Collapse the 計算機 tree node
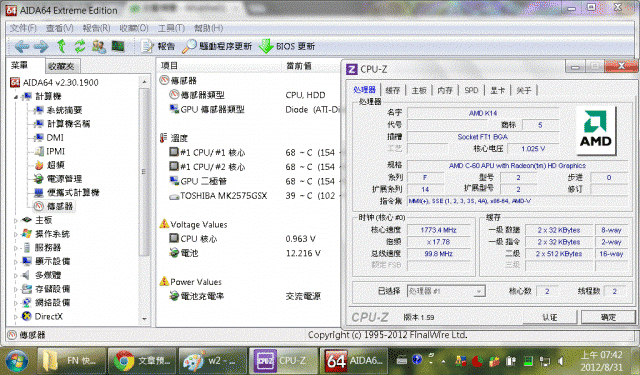The width and height of the screenshot is (640, 375). (16, 97)
